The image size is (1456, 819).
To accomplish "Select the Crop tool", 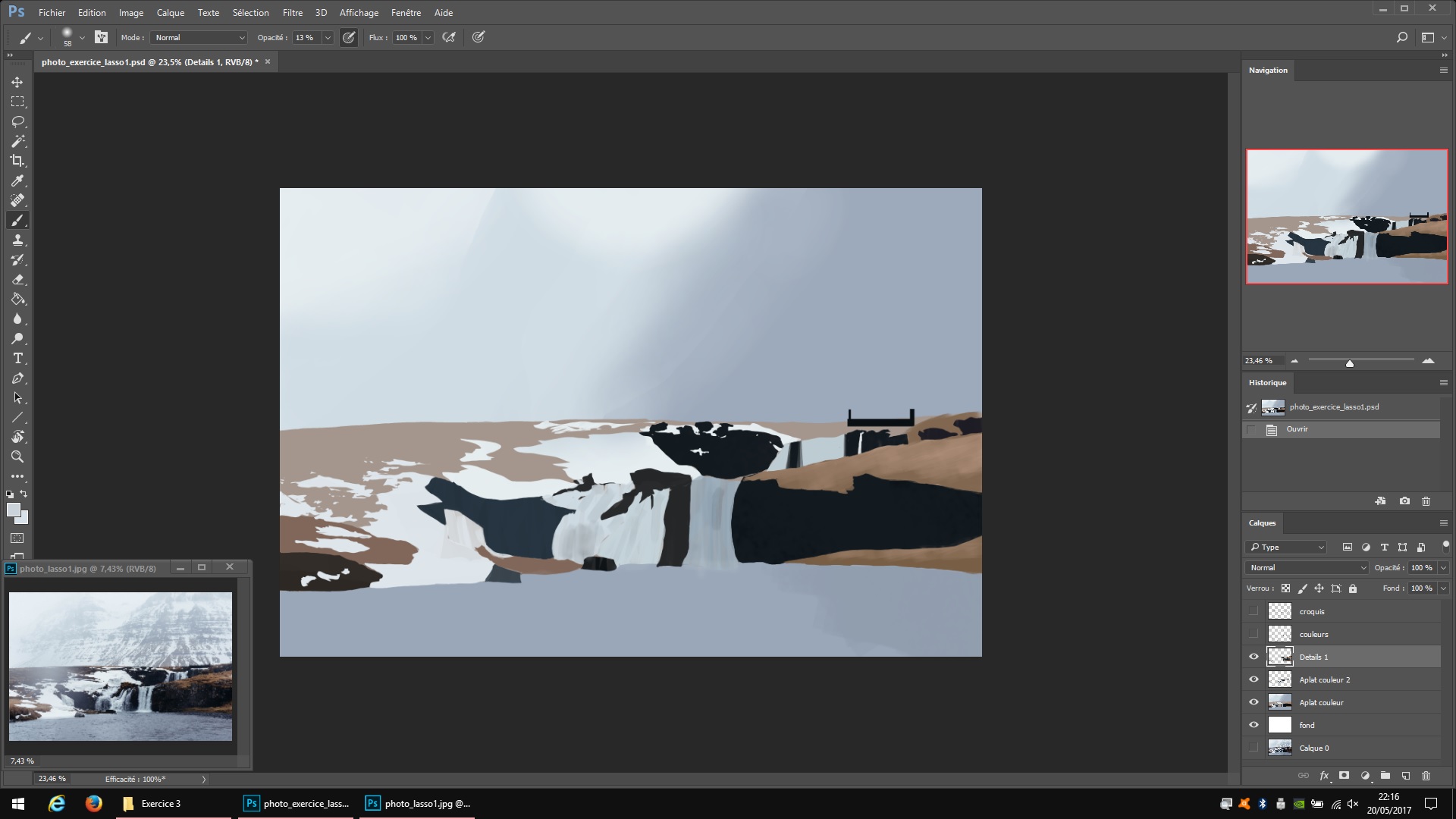I will click(17, 161).
